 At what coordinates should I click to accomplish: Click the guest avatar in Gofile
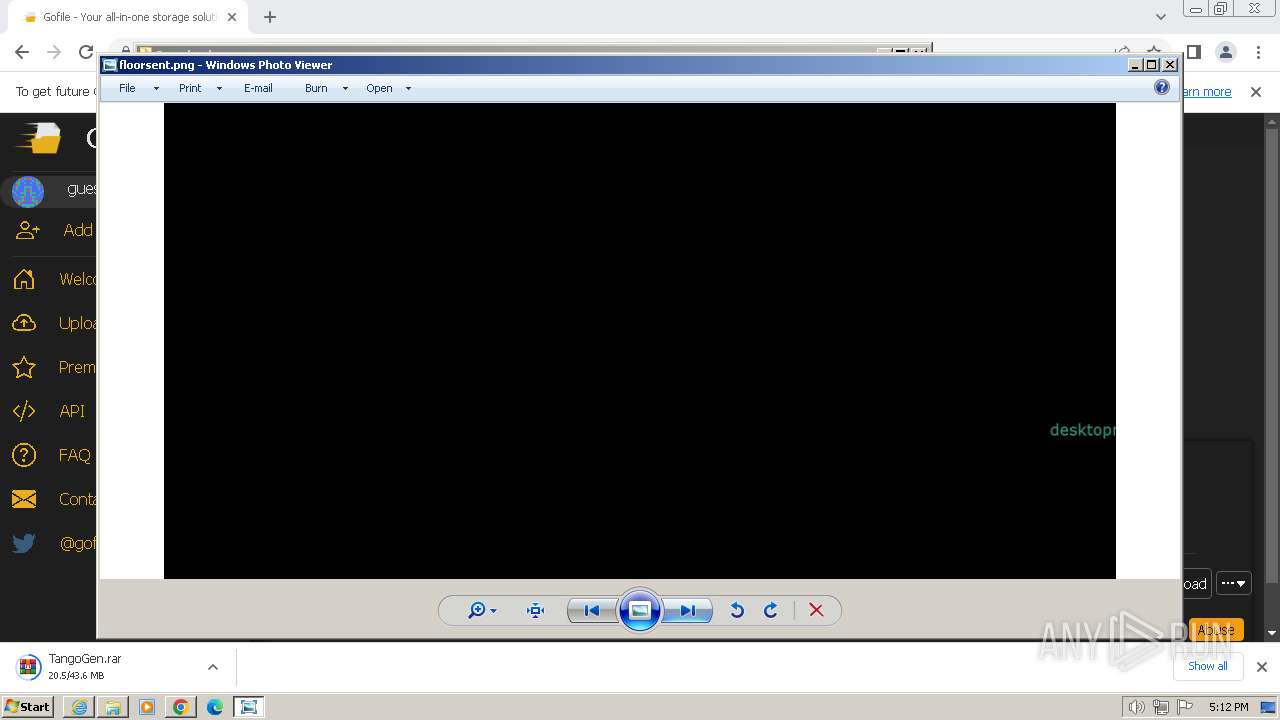pyautogui.click(x=28, y=190)
